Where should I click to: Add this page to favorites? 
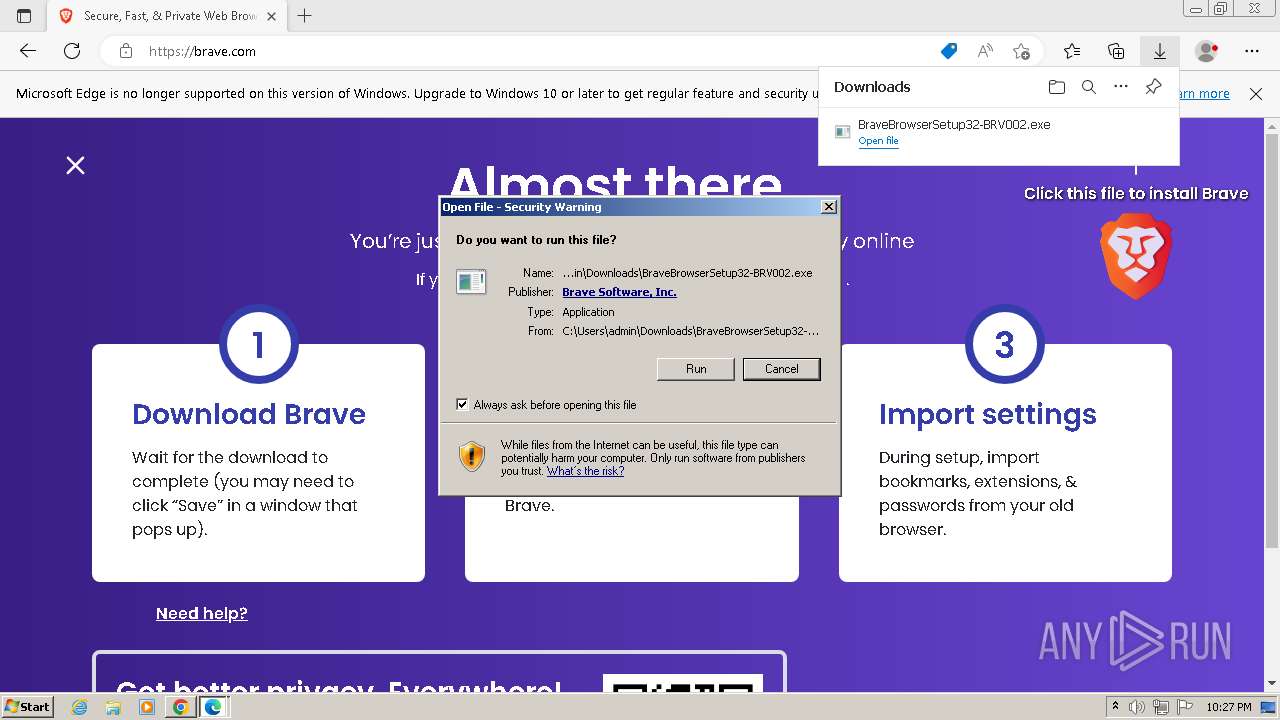pyautogui.click(x=1021, y=51)
